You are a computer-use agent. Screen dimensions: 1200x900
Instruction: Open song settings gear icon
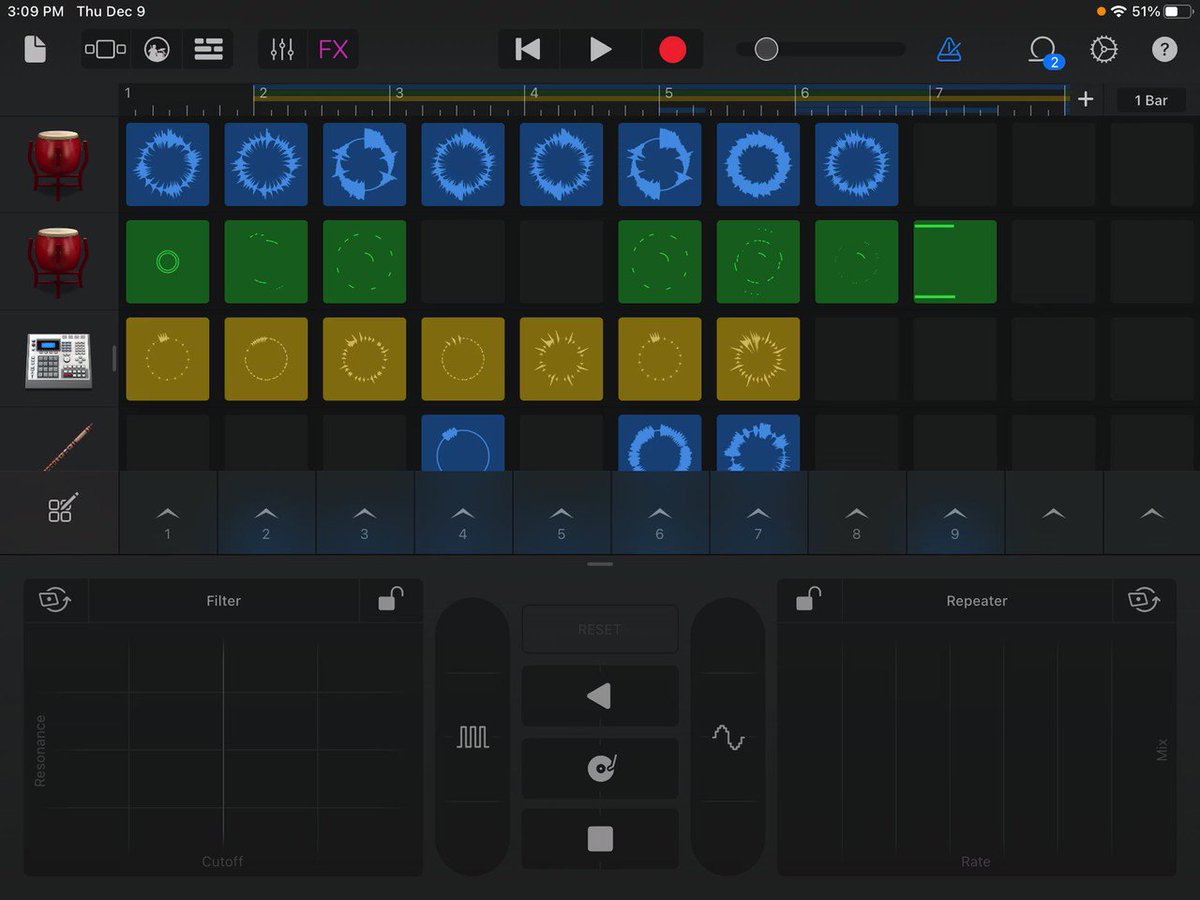point(1104,49)
